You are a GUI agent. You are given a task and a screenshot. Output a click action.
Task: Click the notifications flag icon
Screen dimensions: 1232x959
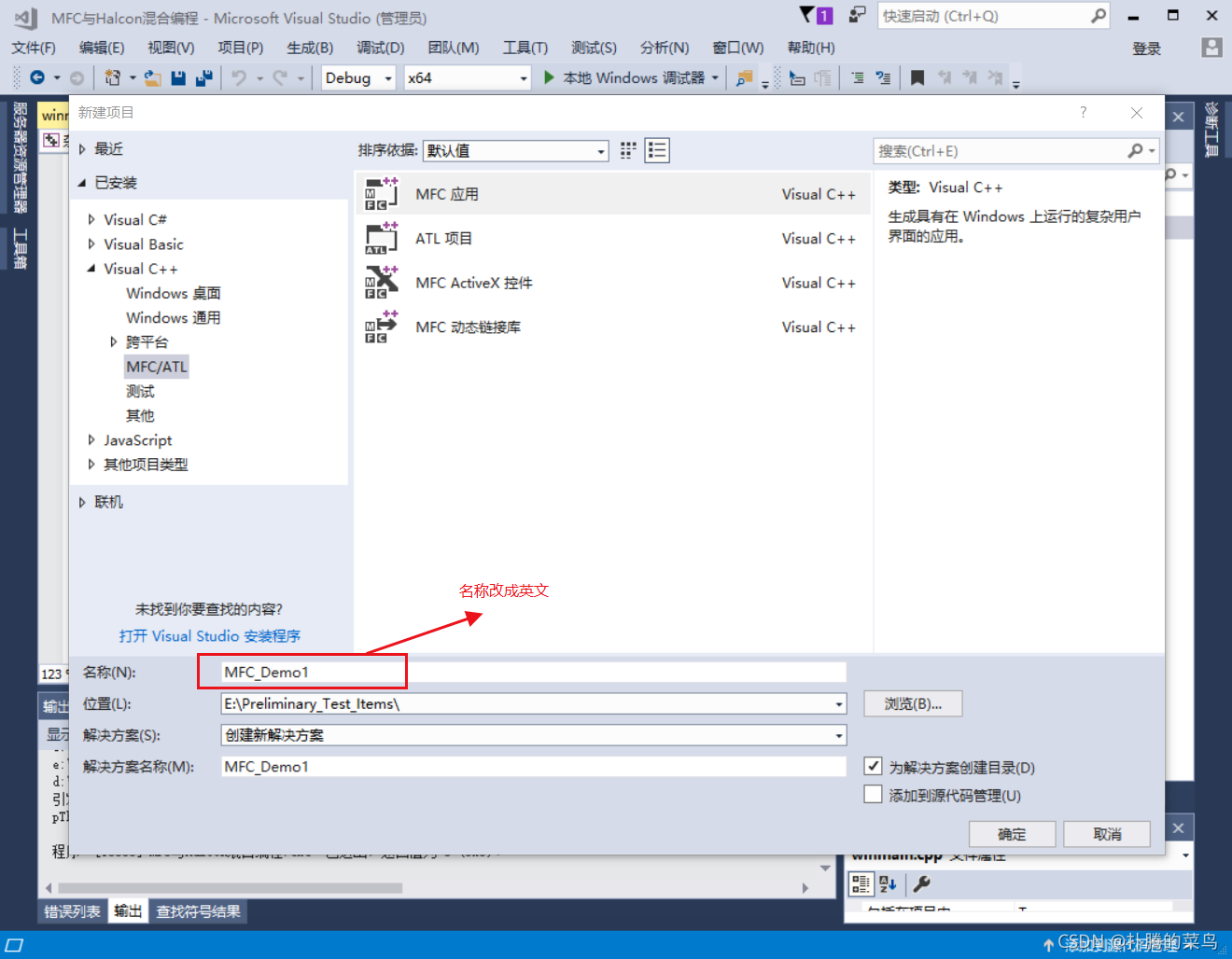coord(807,15)
